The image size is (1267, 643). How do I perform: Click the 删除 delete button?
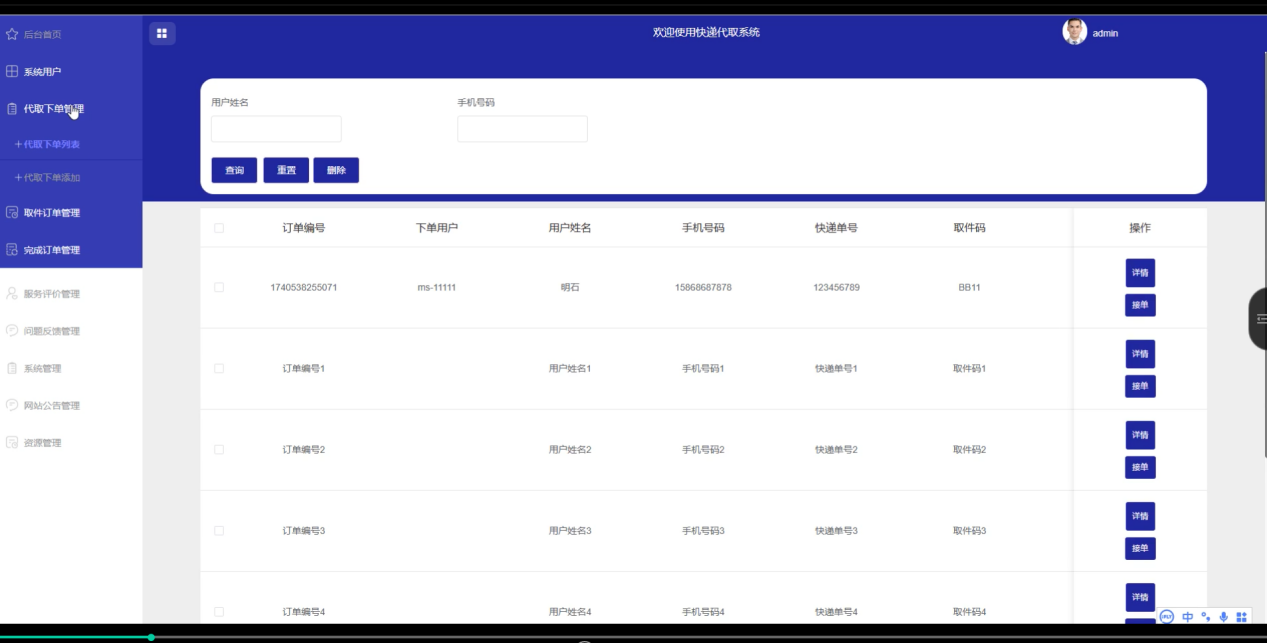point(336,170)
